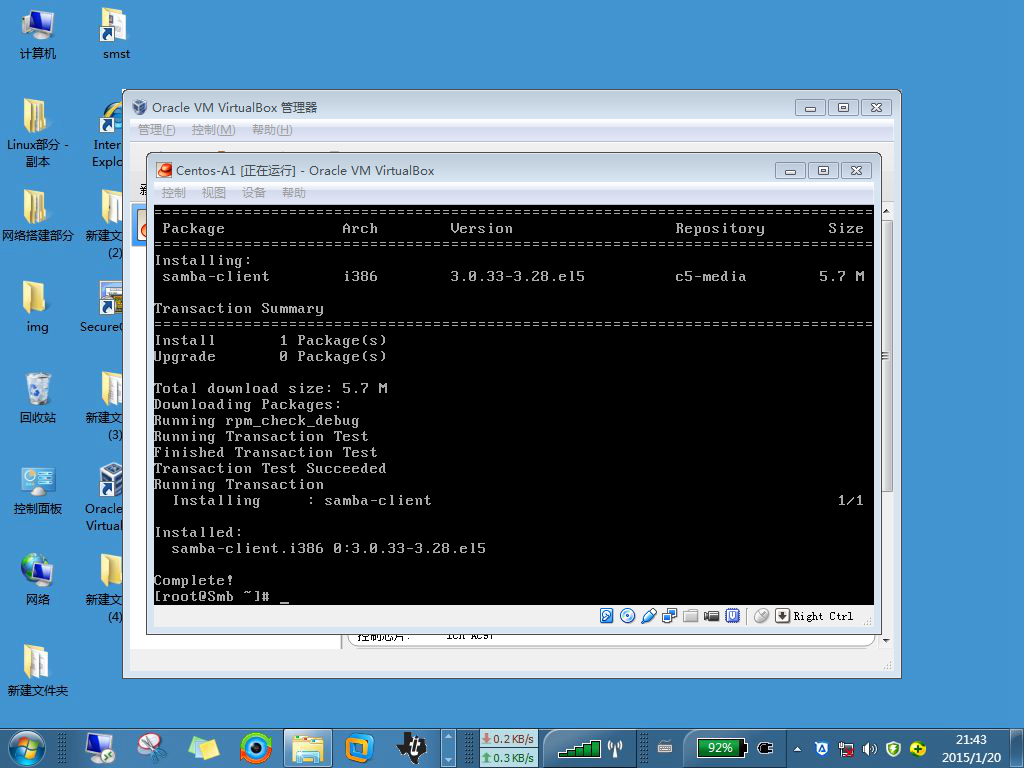Click the remote desktop taskbar icon
This screenshot has width=1024, height=768.
click(x=100, y=748)
